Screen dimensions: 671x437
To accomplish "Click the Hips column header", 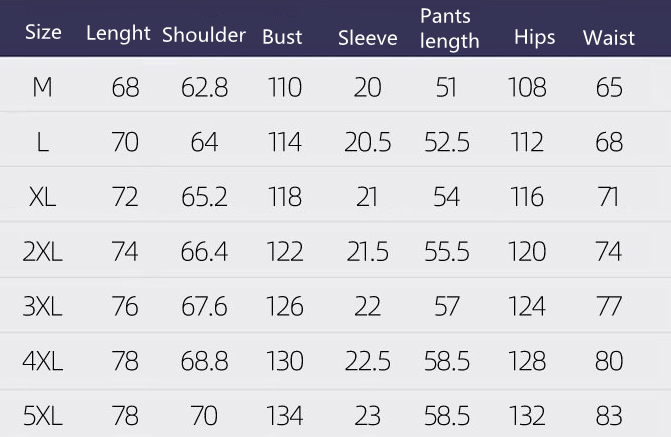I will tap(535, 38).
